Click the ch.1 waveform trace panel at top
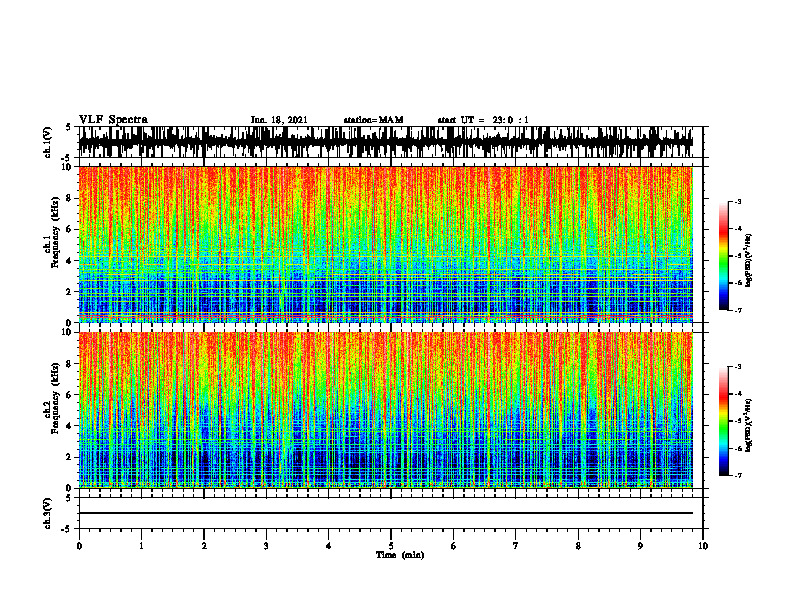 (385, 142)
